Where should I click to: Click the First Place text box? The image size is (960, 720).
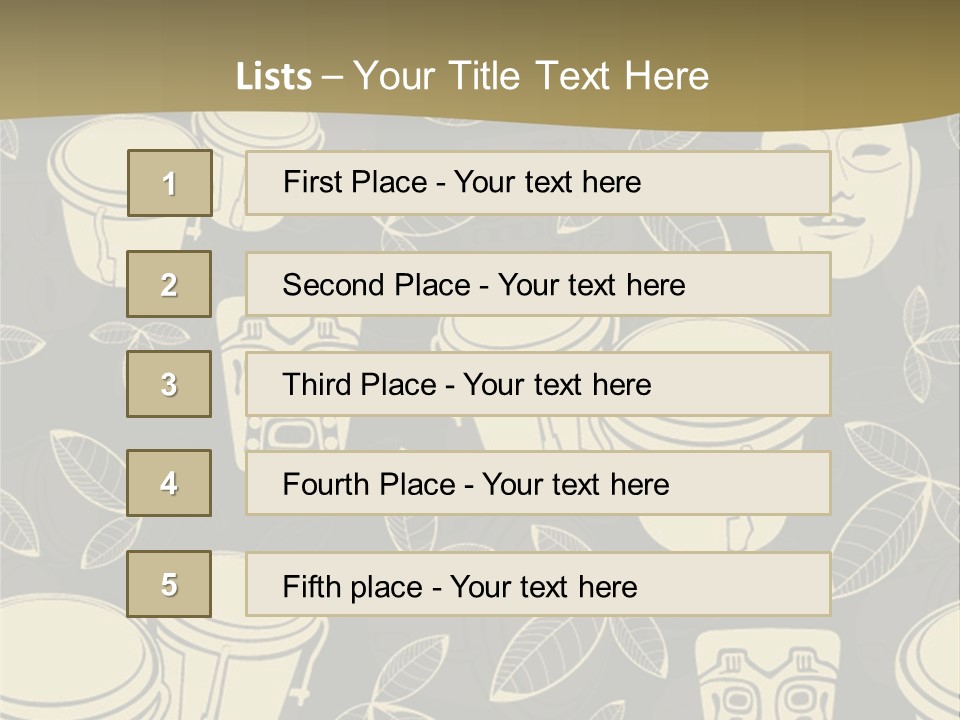pos(538,183)
